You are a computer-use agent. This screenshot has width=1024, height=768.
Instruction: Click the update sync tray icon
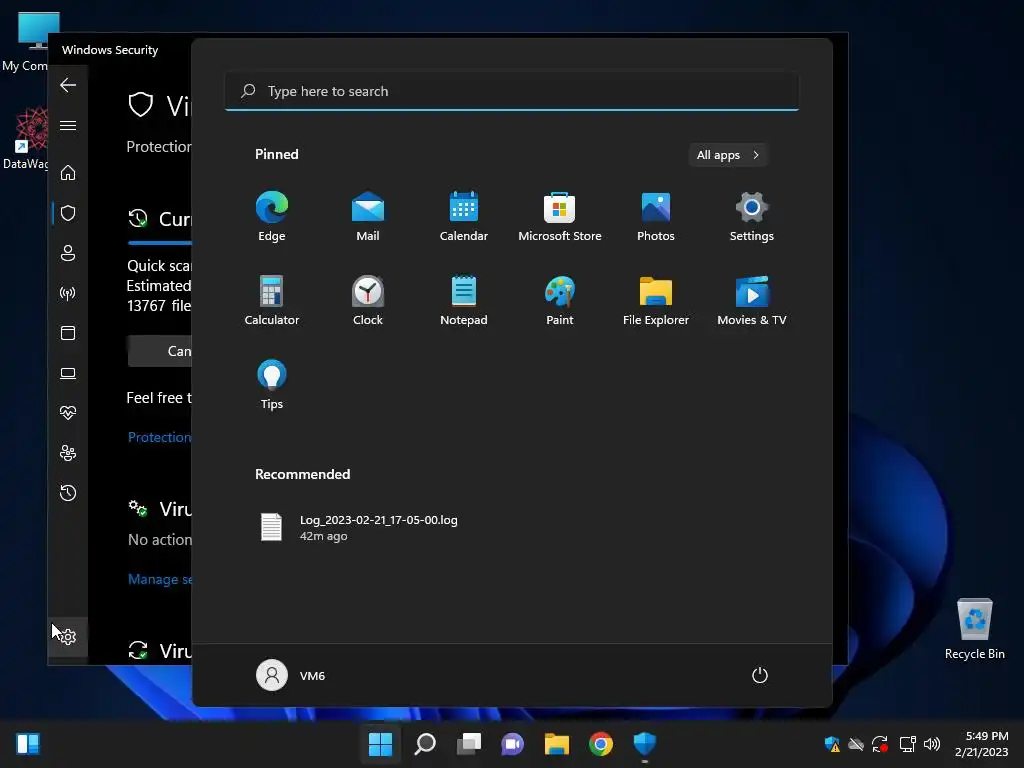[880, 743]
